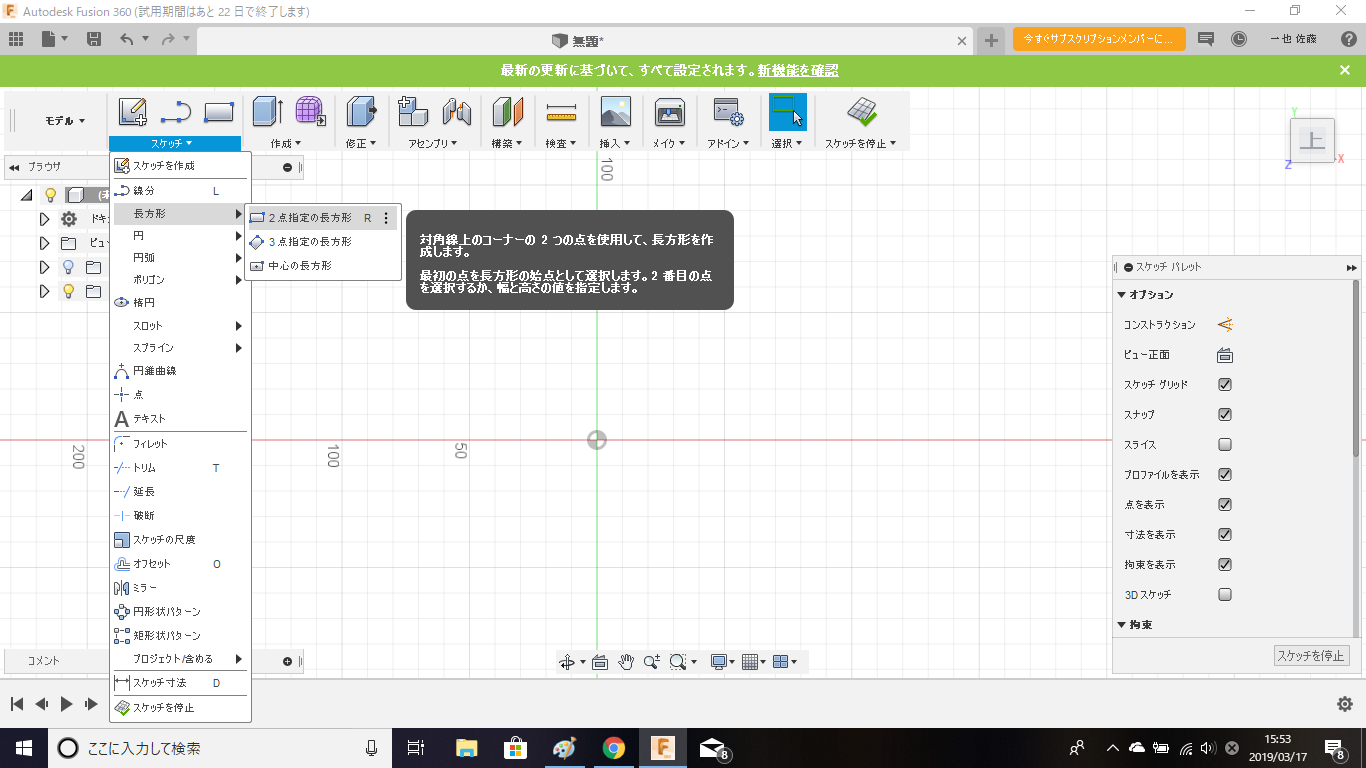
Task: Click the Stop Sketch checkmark icon in toolbar
Action: [861, 112]
